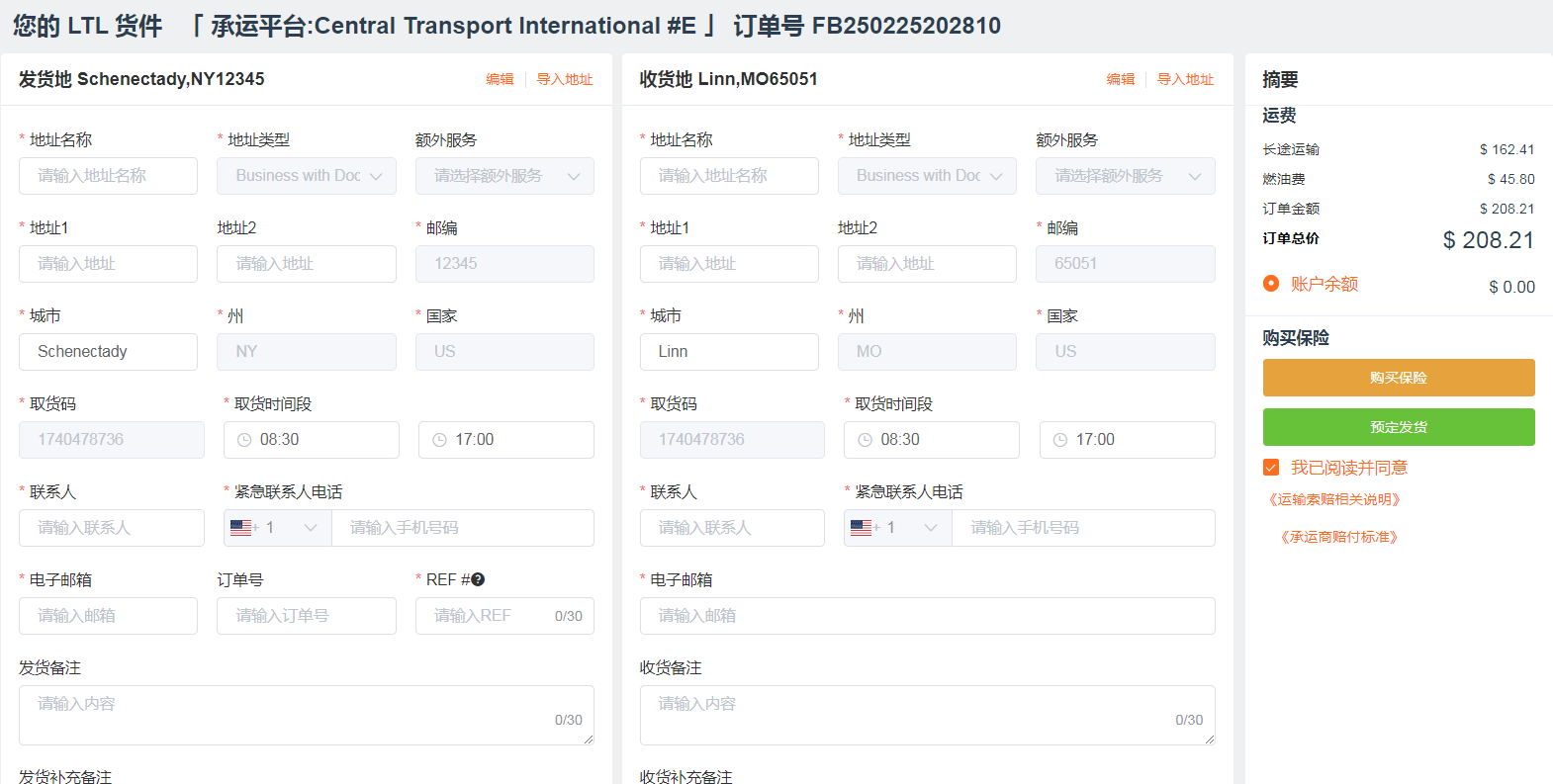Click the 账户余额 $ 0.00 amount
The width and height of the screenshot is (1553, 784).
click(x=1511, y=287)
